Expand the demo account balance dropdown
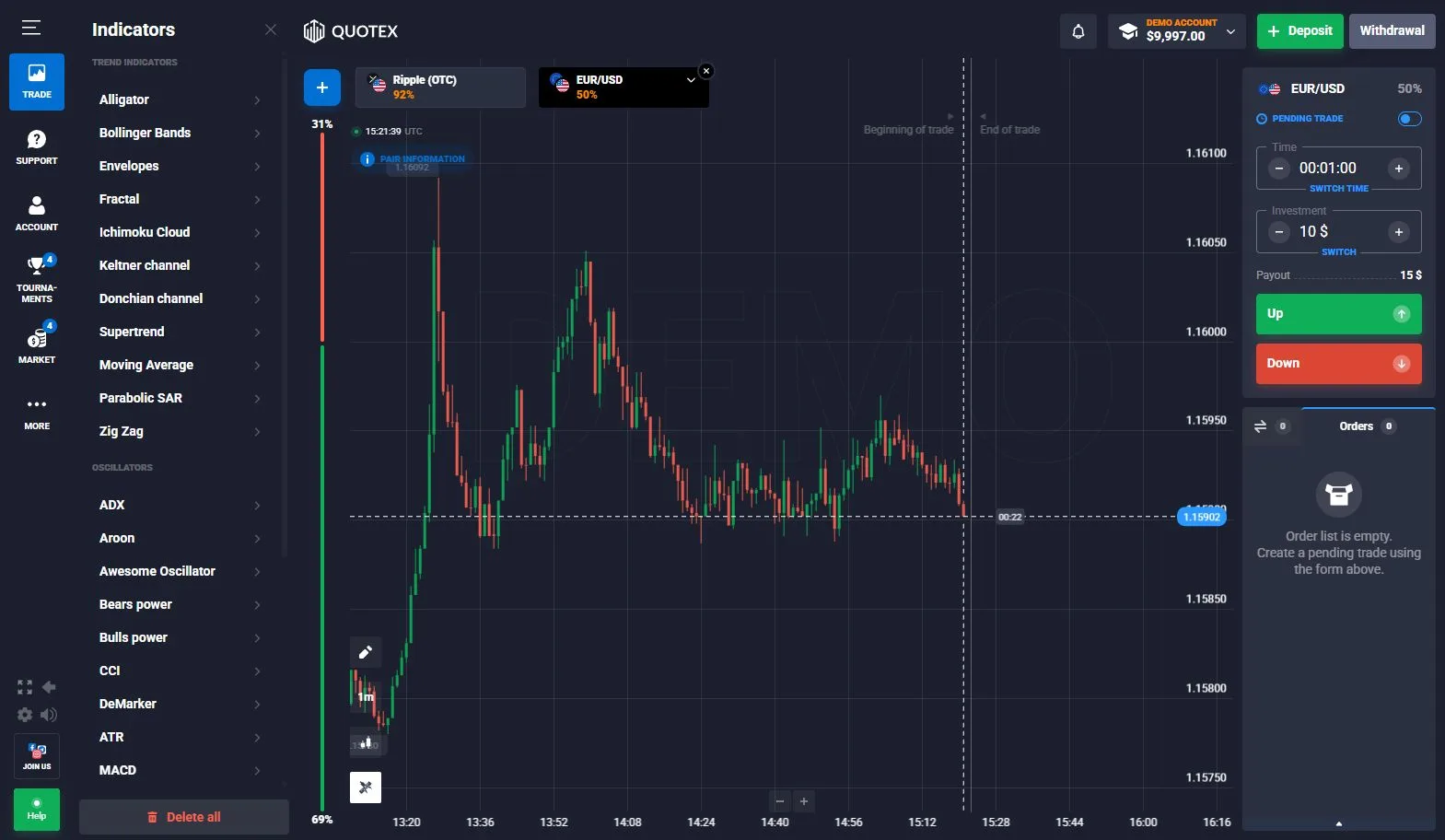The width and height of the screenshot is (1445, 840). tap(1230, 31)
